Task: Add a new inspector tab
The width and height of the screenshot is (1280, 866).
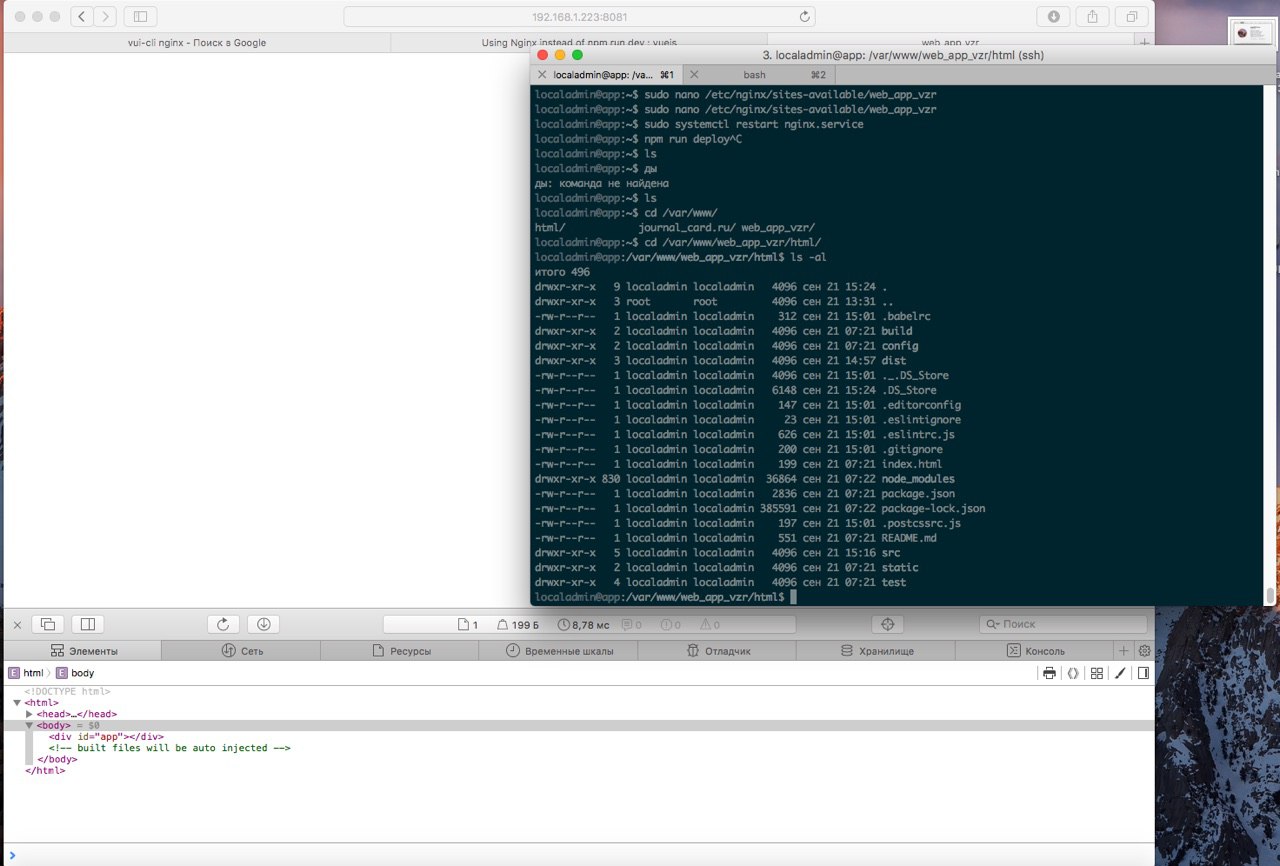Action: pyautogui.click(x=1124, y=651)
